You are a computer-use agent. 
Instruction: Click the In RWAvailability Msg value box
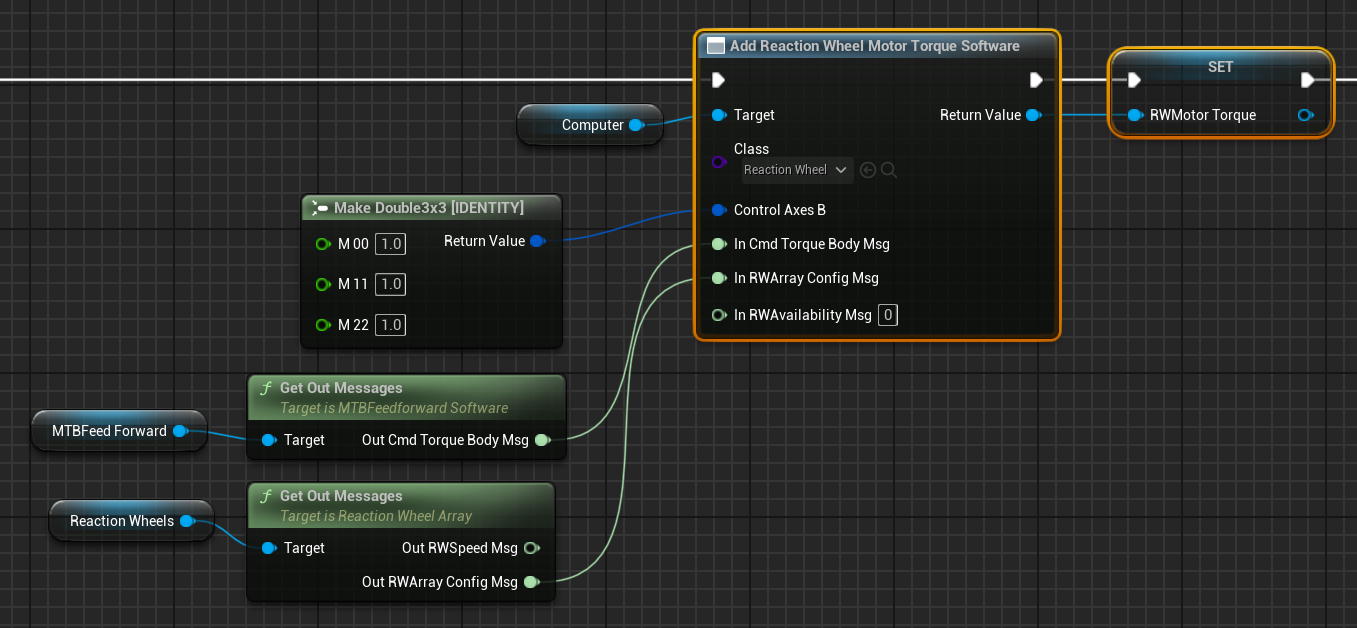coord(888,315)
